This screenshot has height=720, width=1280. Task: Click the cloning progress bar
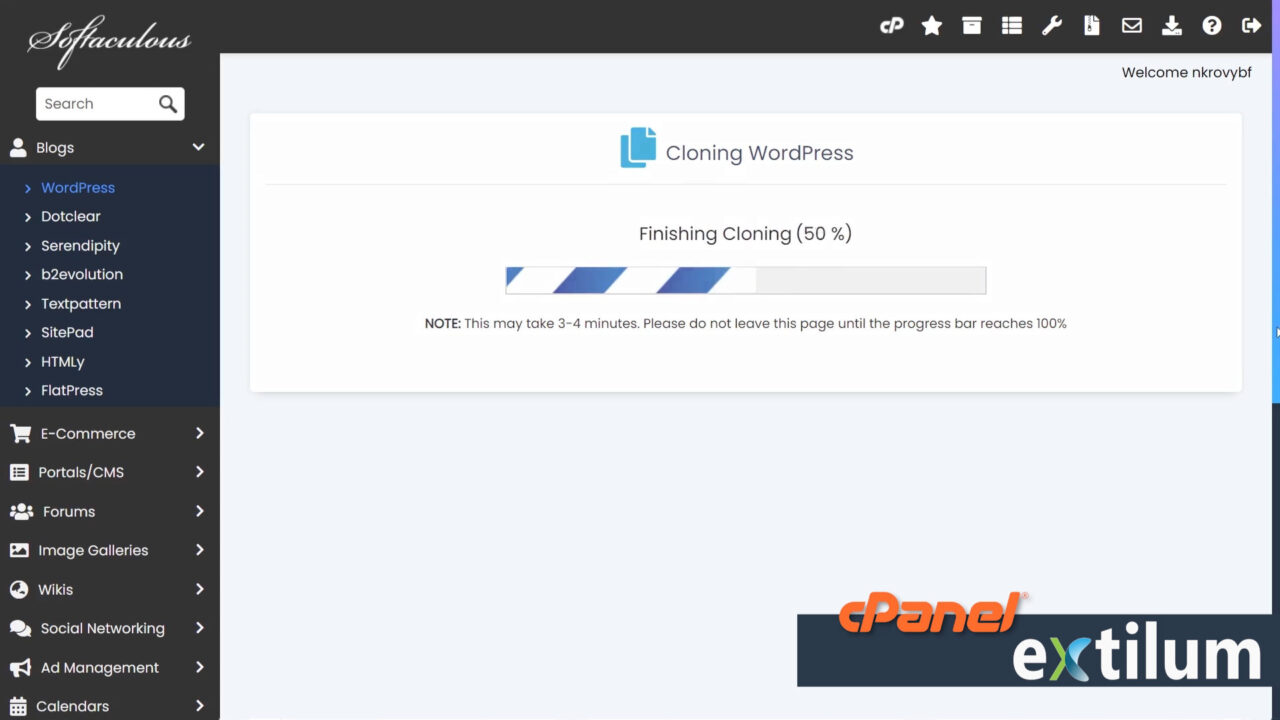745,280
